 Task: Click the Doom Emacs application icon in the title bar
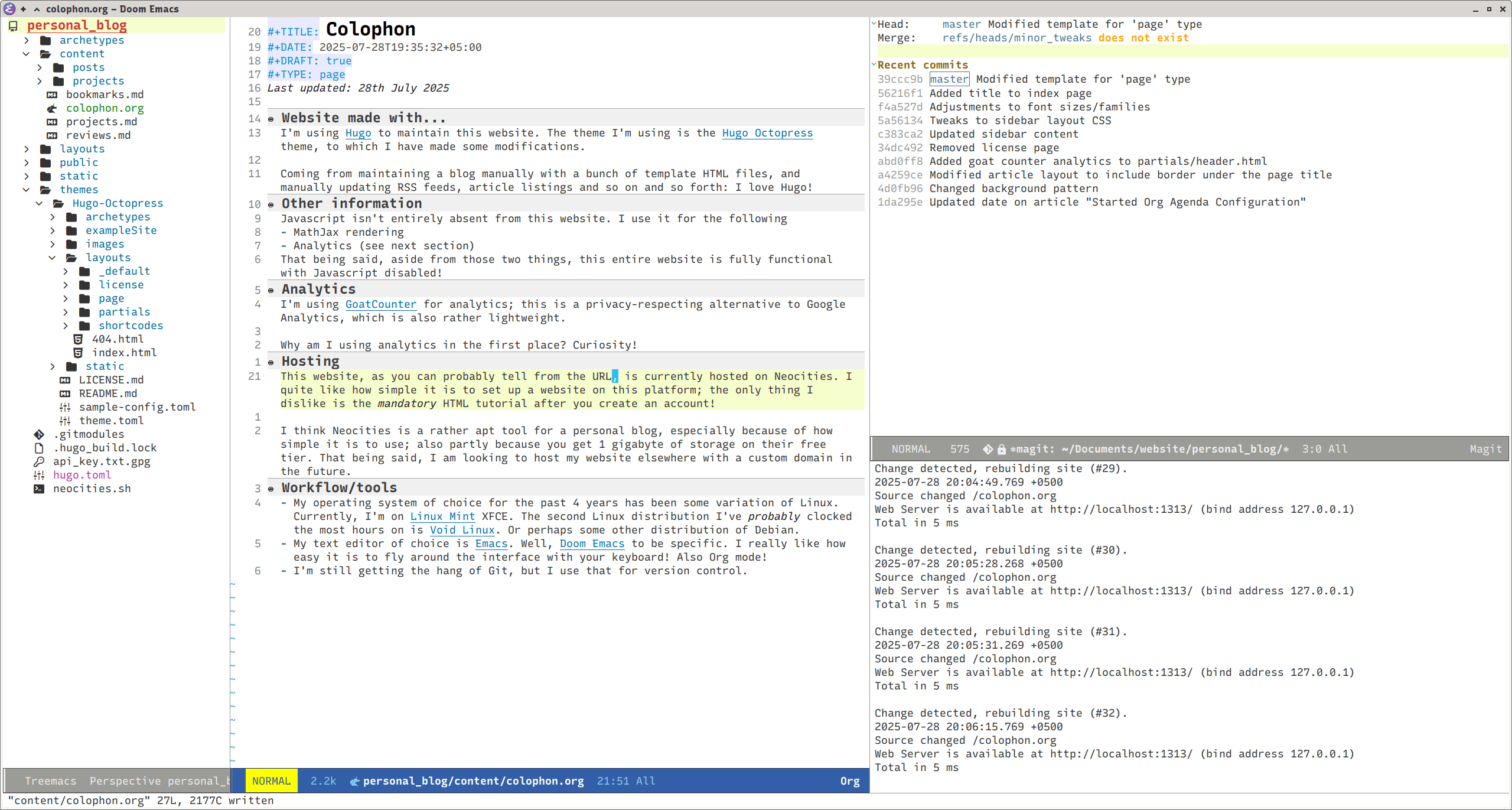click(9, 9)
